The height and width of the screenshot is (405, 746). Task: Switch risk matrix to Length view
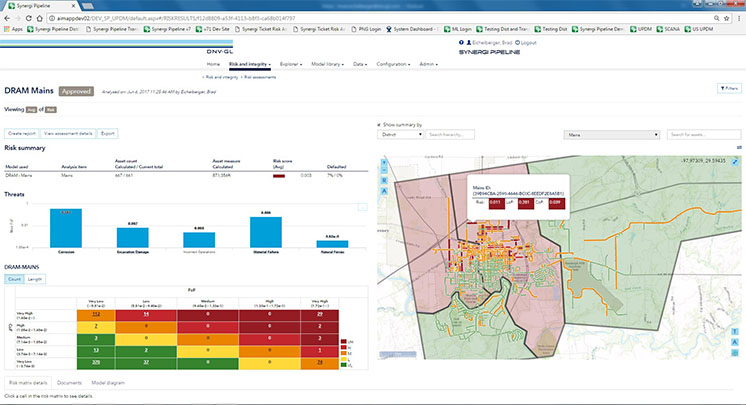[35, 280]
